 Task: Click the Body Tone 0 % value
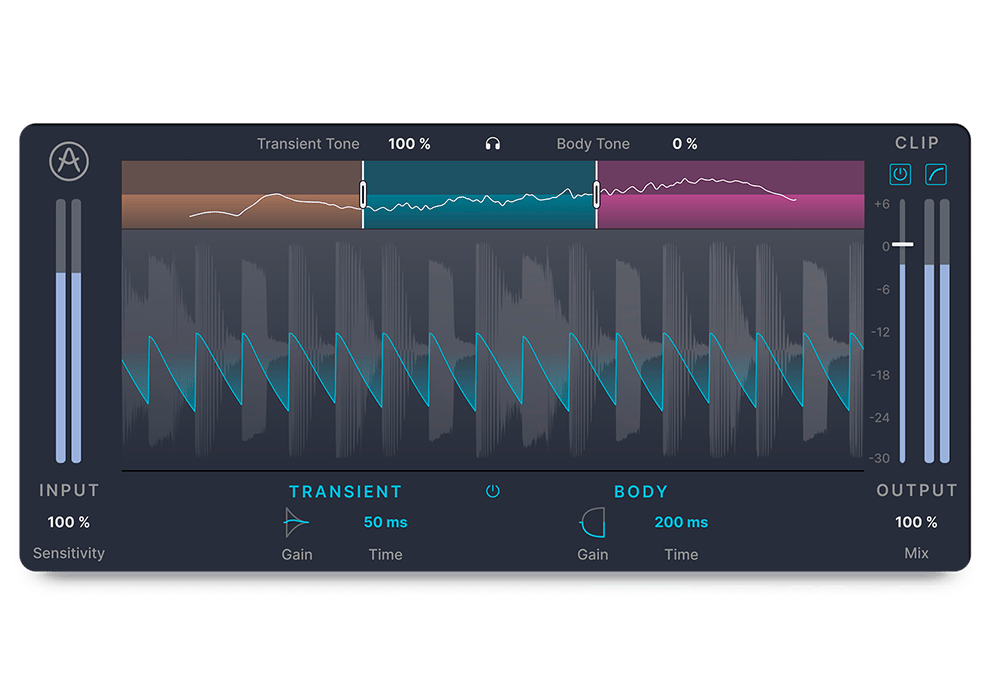point(684,144)
